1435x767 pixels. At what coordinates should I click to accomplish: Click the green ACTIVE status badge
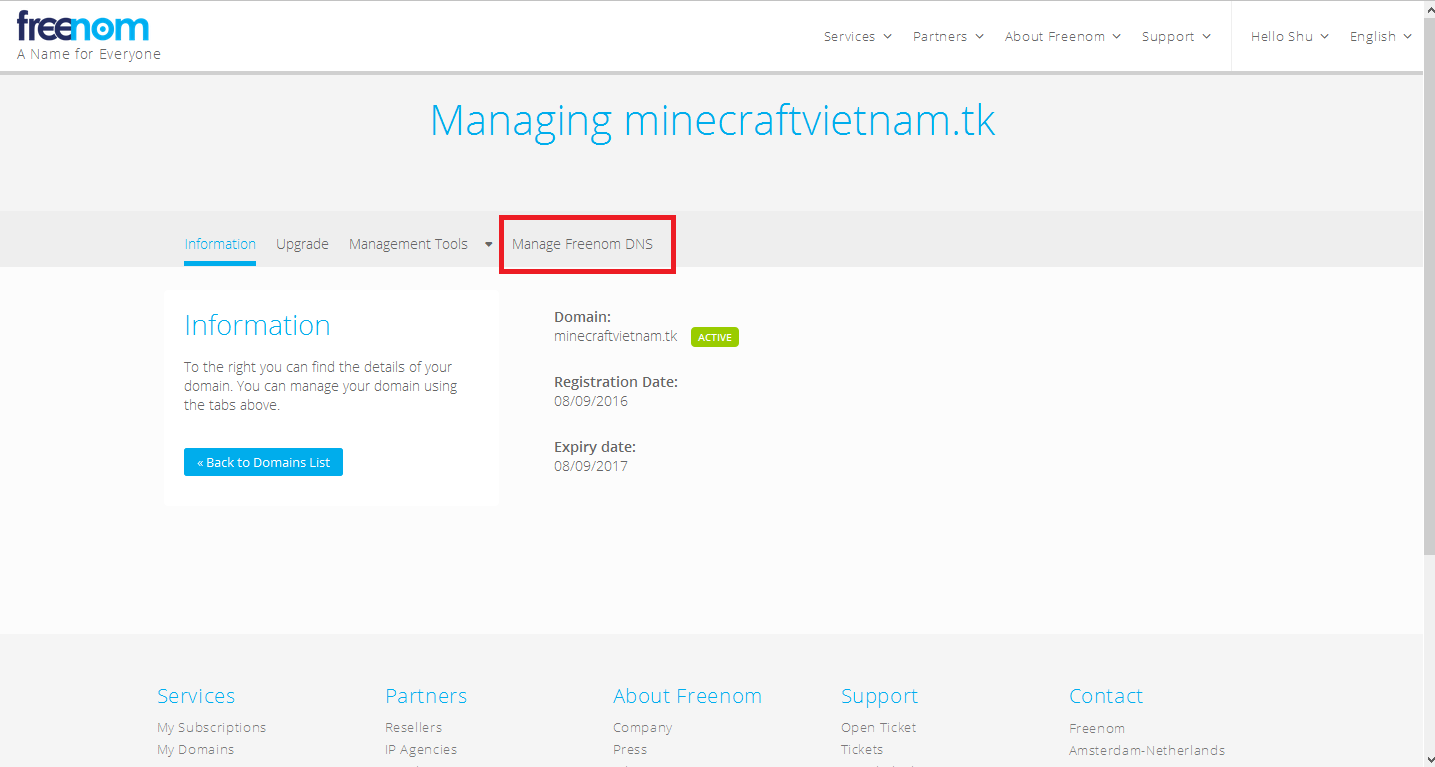tap(715, 337)
